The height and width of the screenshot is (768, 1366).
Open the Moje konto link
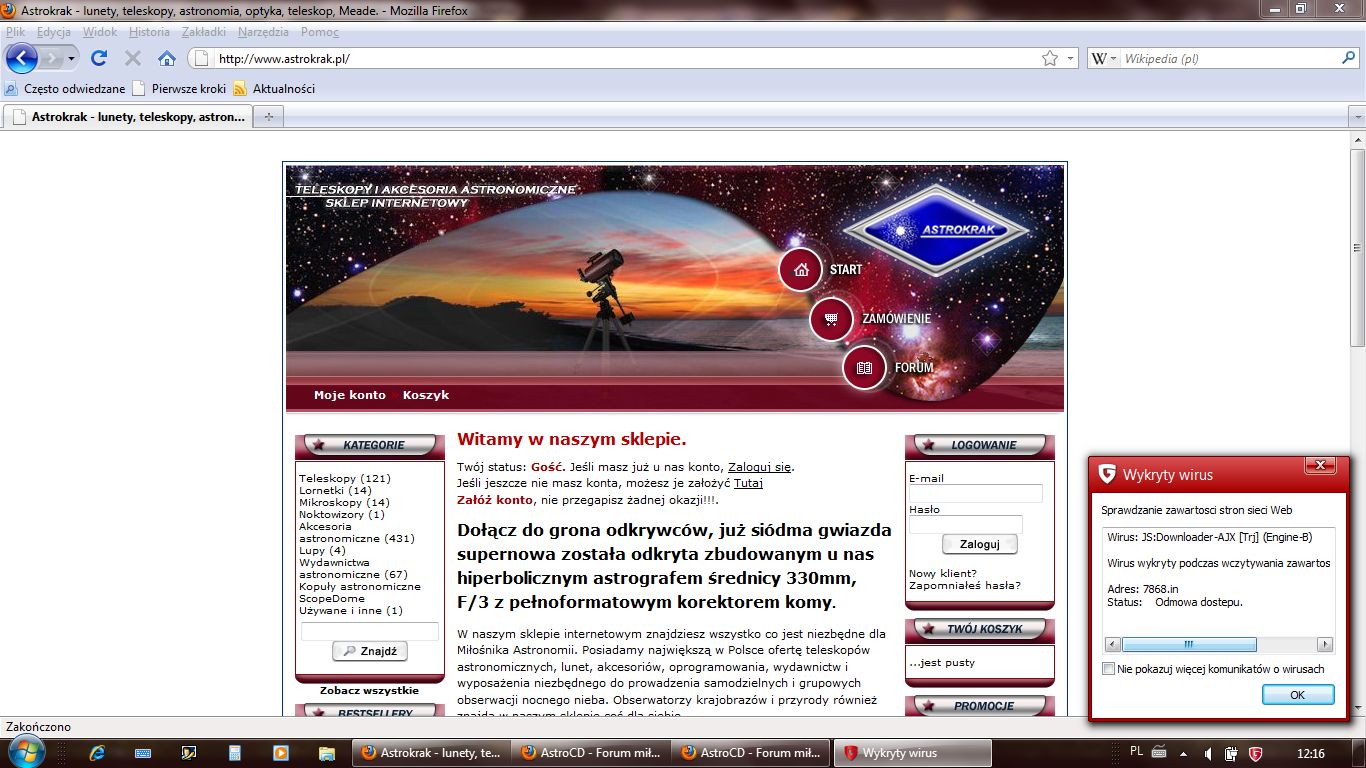(349, 395)
